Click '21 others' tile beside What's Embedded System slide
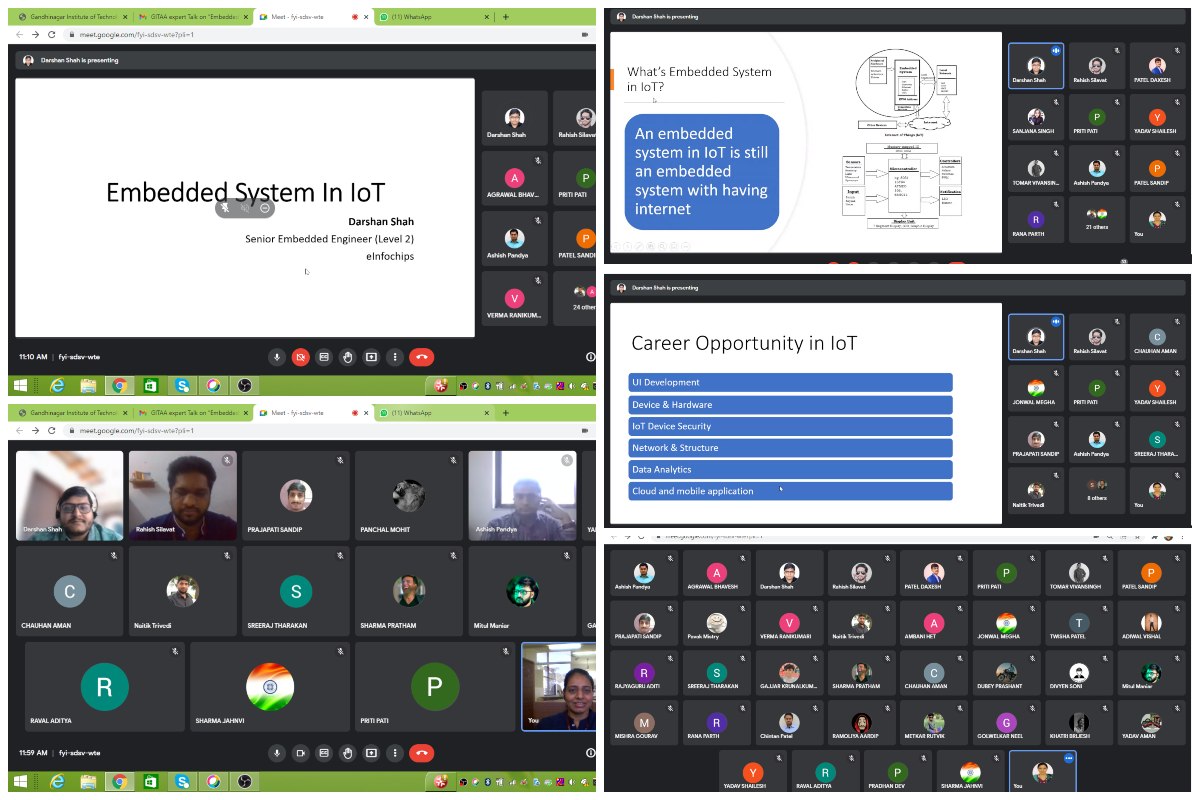1200x800 pixels. tap(1096, 220)
